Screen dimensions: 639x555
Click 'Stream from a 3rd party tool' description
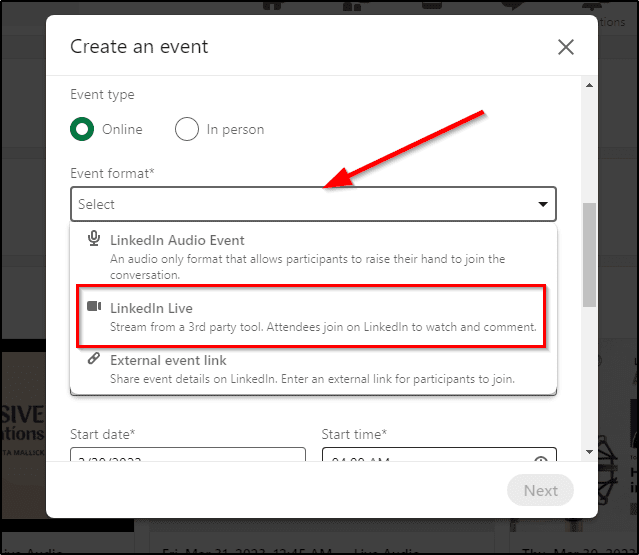pyautogui.click(x=323, y=327)
